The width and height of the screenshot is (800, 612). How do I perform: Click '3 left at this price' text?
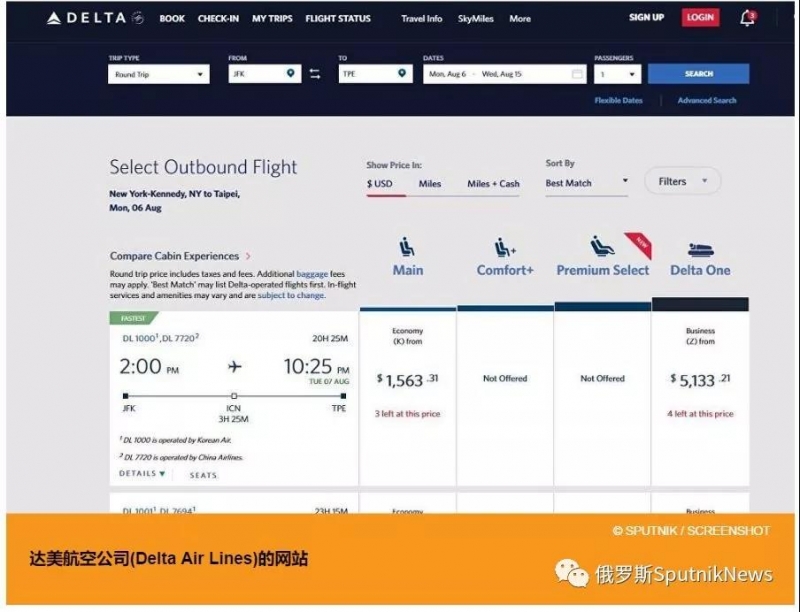pos(407,414)
